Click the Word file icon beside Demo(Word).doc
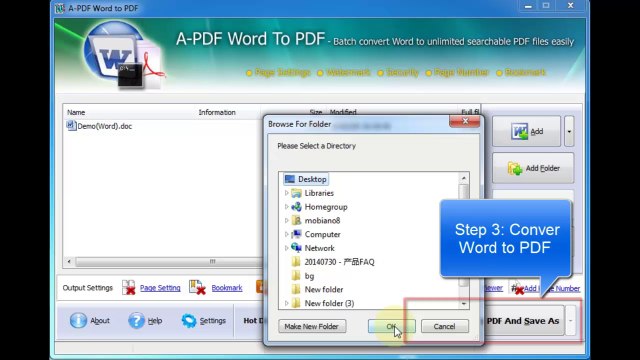The image size is (640, 360). click(71, 126)
